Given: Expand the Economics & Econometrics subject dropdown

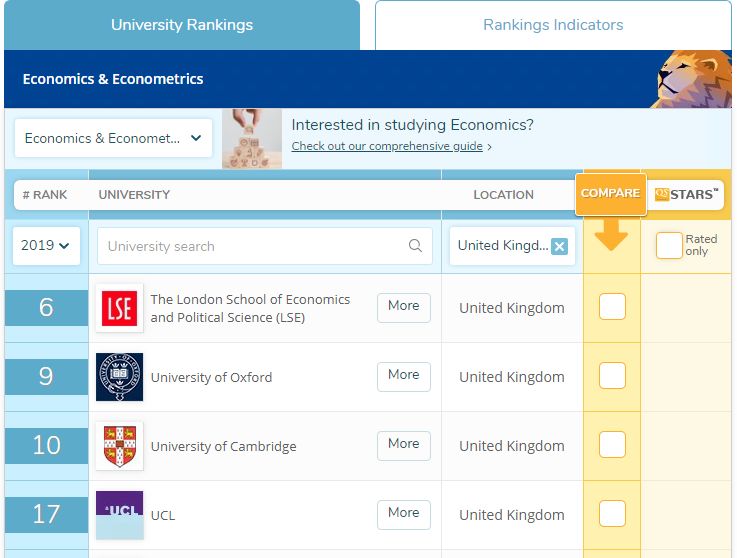Looking at the screenshot, I should 113,138.
